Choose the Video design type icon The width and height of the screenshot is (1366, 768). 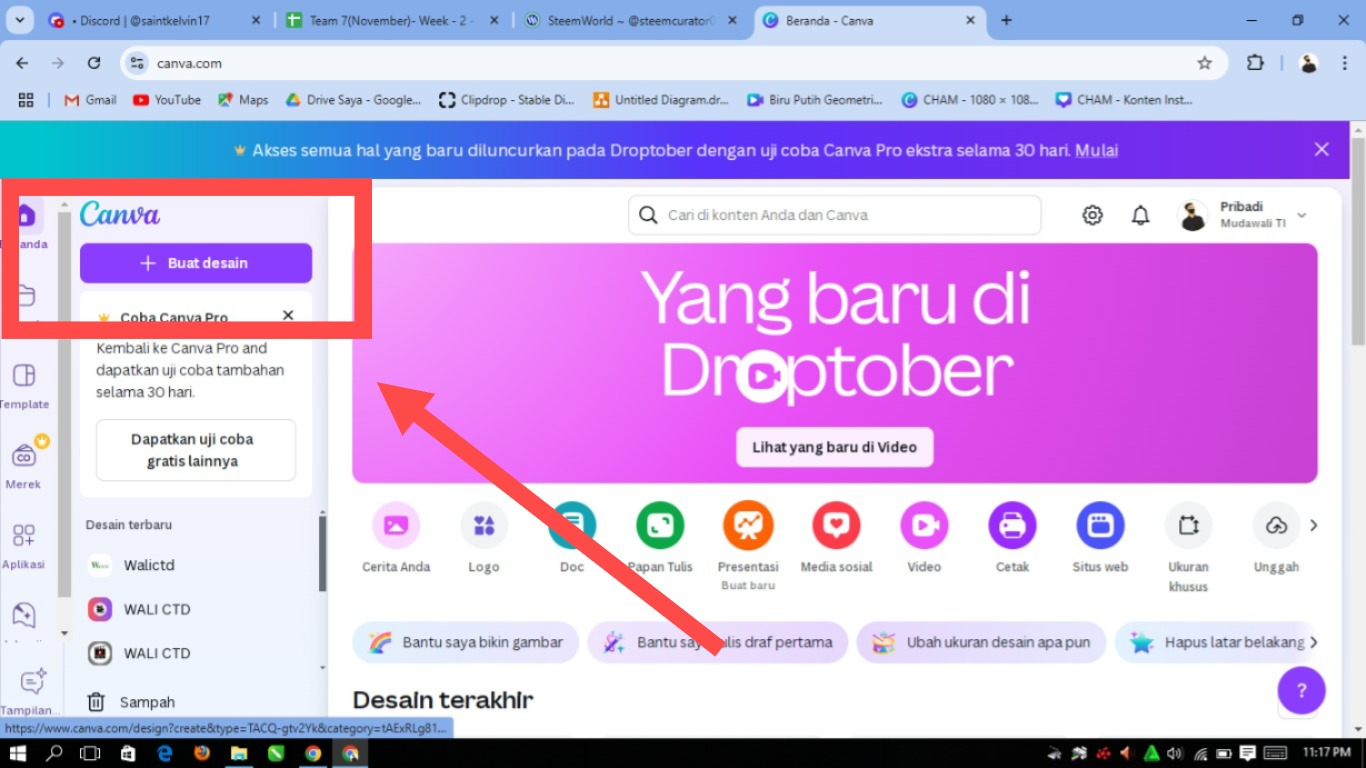pyautogui.click(x=924, y=526)
